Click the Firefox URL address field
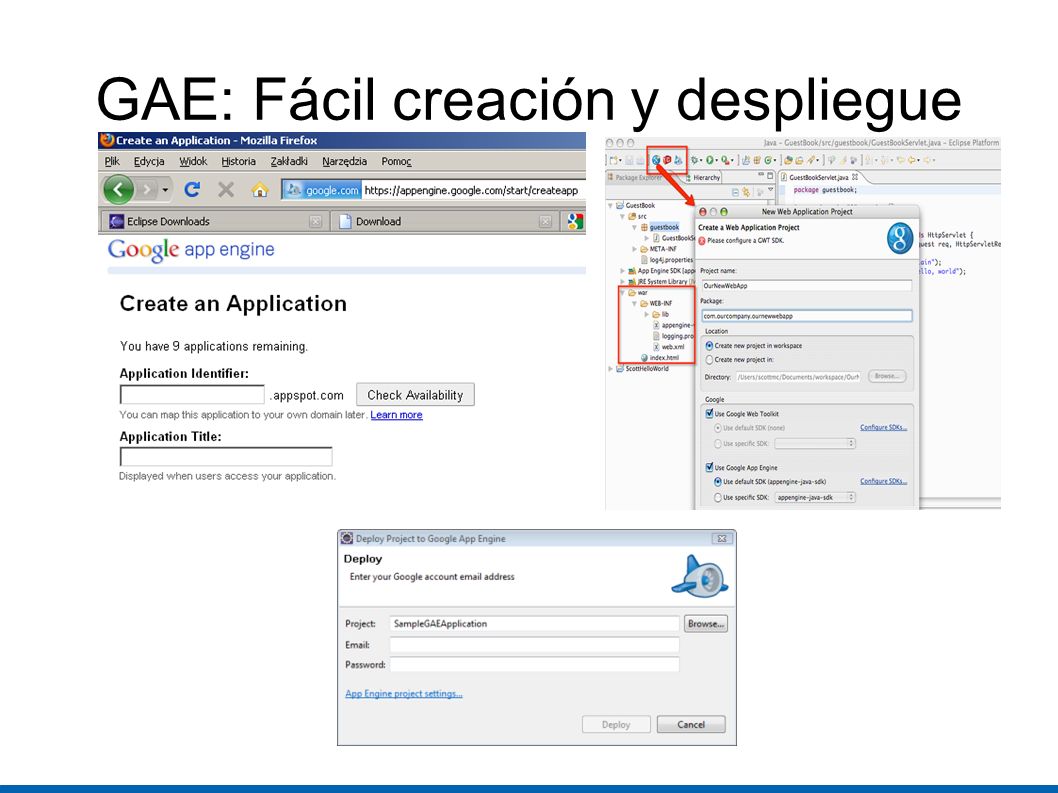The width and height of the screenshot is (1058, 793). (473, 190)
